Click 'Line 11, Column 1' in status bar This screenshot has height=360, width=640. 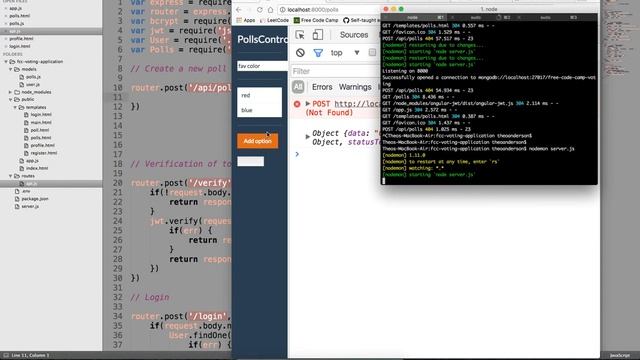point(30,356)
